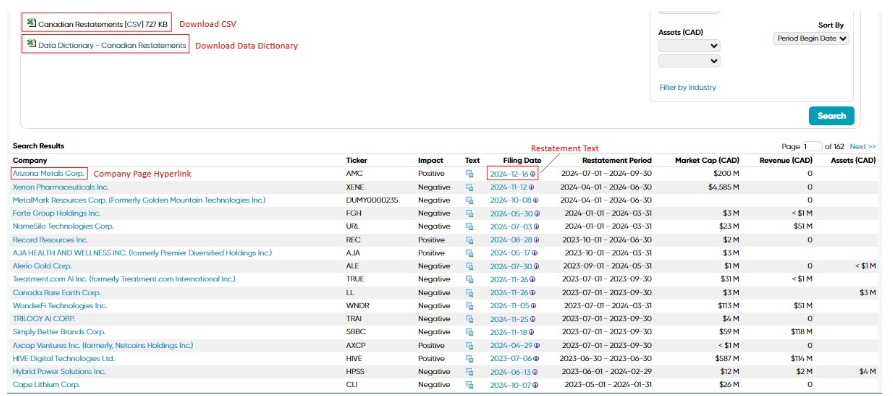Screen dimensions: 893x396
Task: Open the text icon for Simply Better Brands Corp.
Action: pyautogui.click(x=469, y=332)
